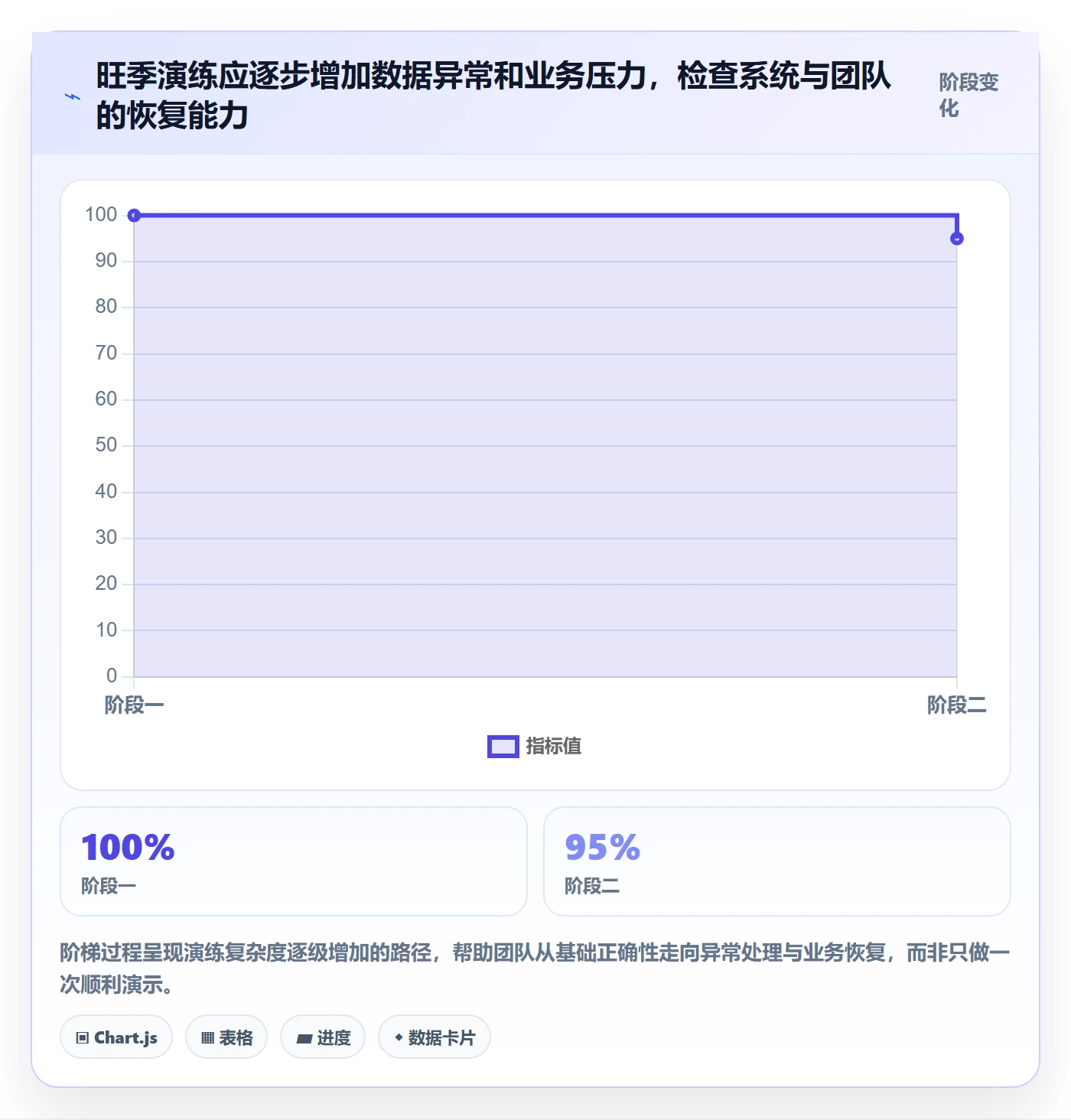
Task: Open the 100% 阶段一 data card
Action: pyautogui.click(x=294, y=861)
